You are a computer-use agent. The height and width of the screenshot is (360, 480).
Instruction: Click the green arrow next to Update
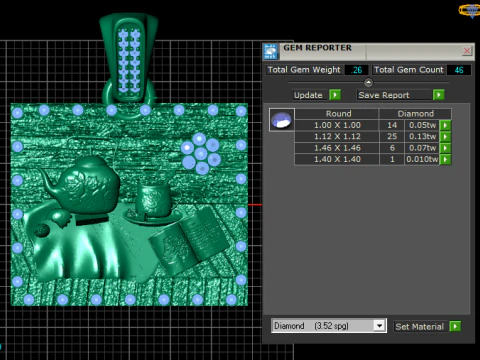pos(335,95)
